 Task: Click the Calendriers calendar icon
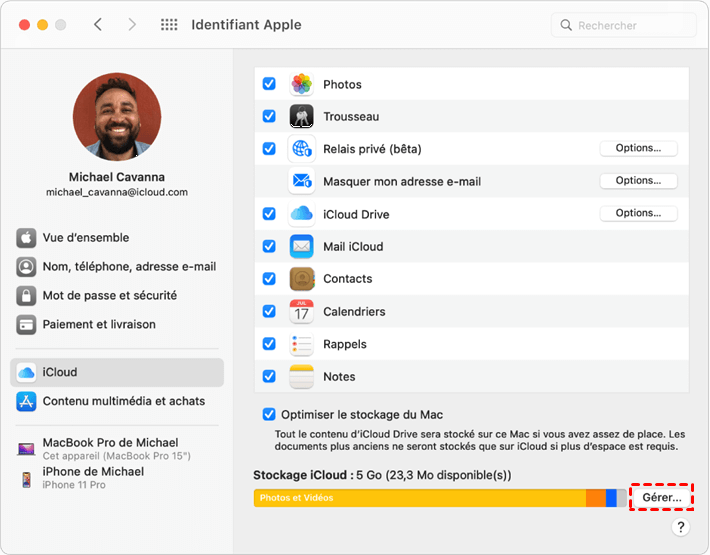pyautogui.click(x=301, y=311)
